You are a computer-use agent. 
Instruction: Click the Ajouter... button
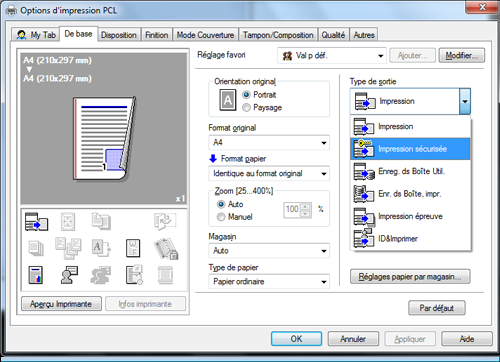413,55
